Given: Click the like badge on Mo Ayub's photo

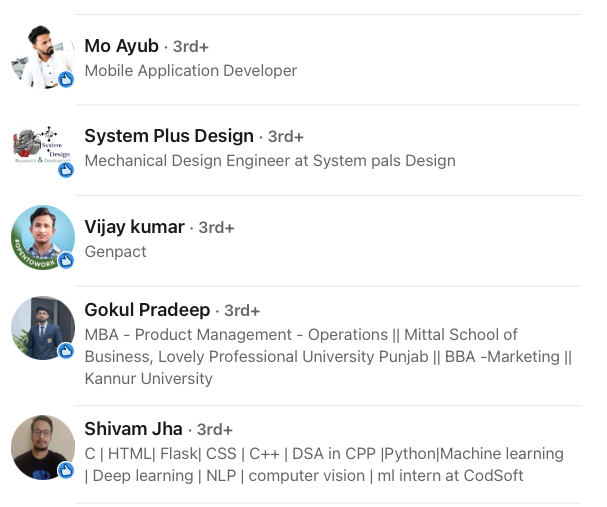Looking at the screenshot, I should coord(66,80).
